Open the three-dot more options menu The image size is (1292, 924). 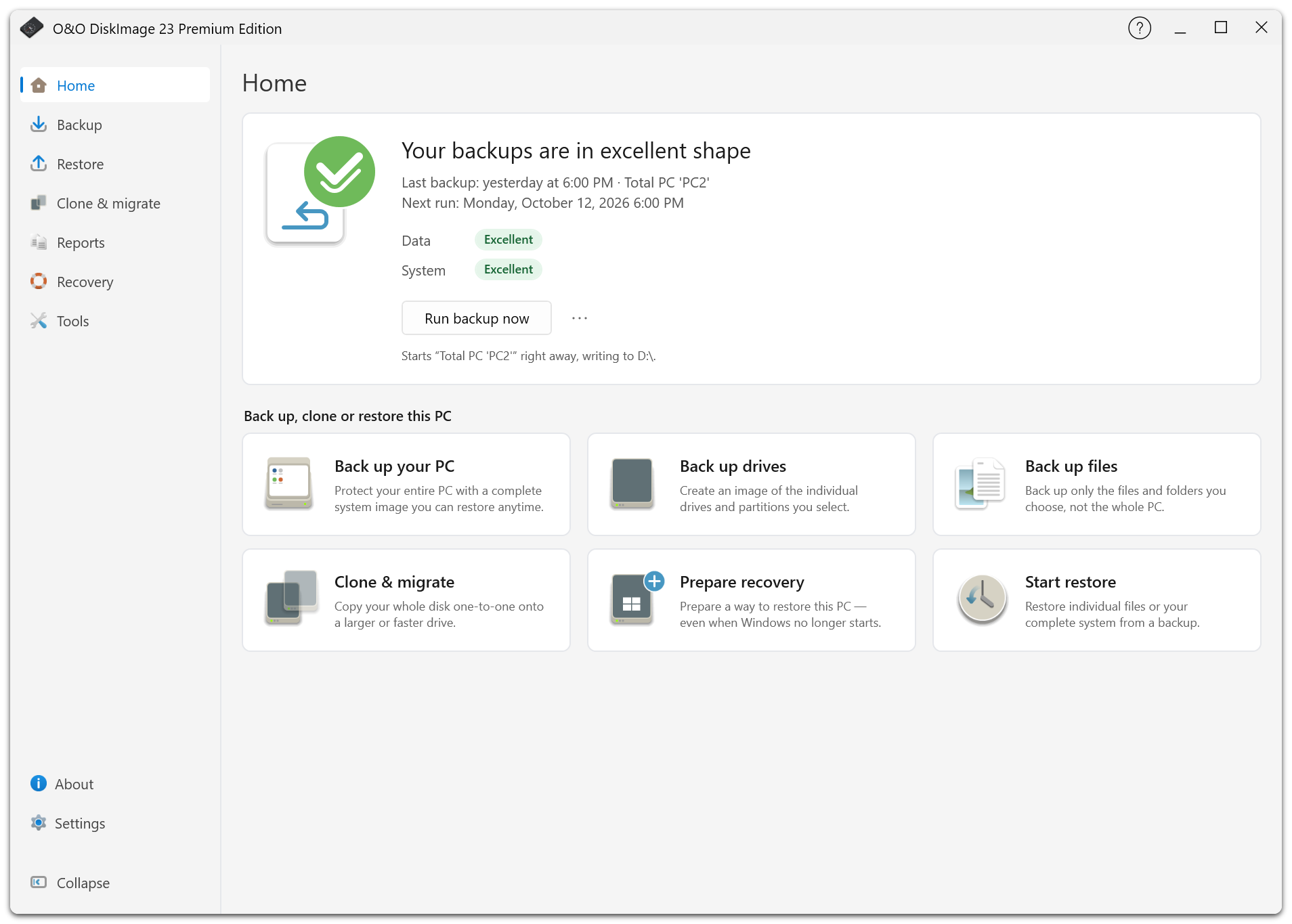click(580, 318)
